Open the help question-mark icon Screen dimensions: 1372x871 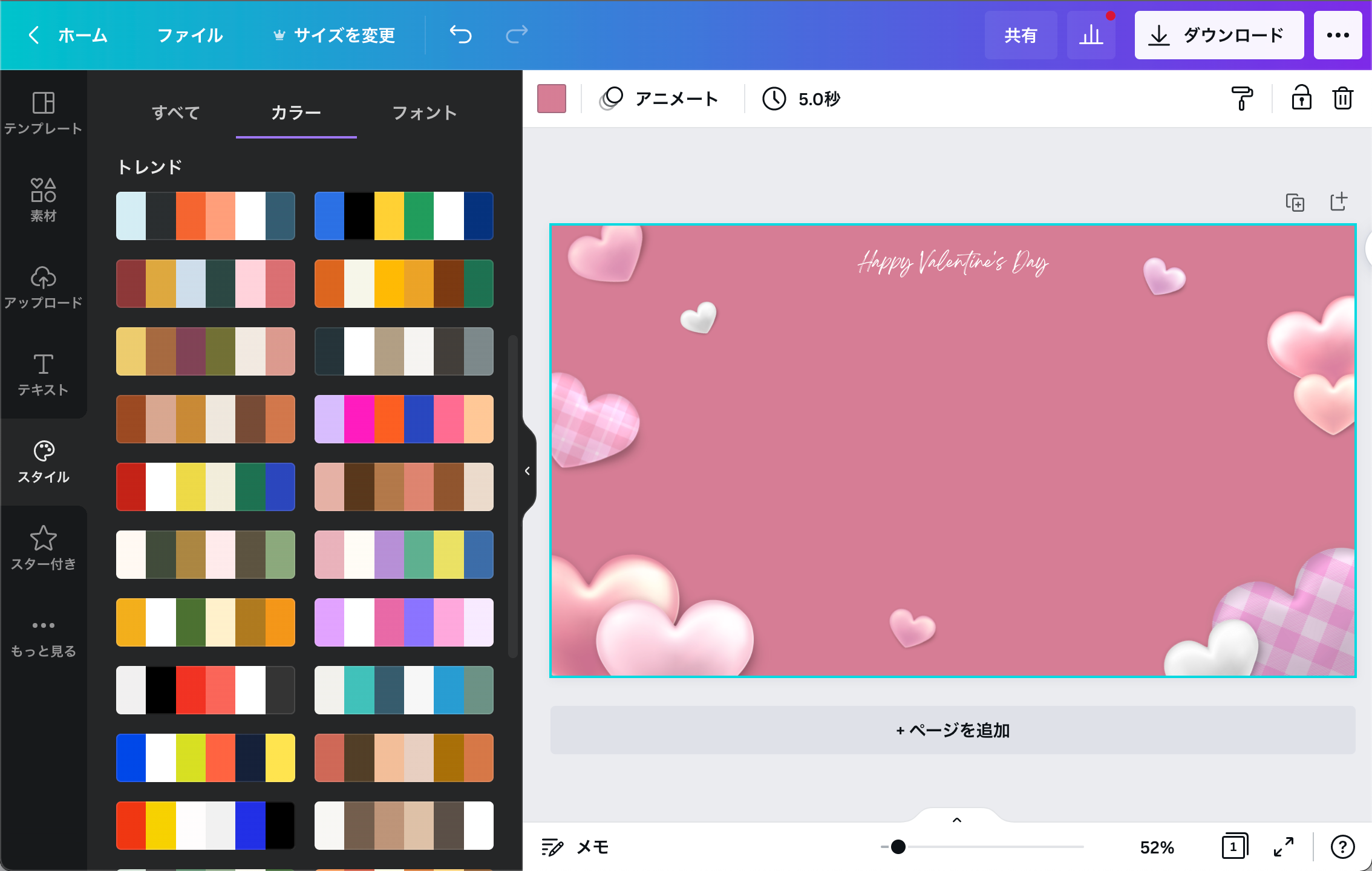[x=1342, y=847]
